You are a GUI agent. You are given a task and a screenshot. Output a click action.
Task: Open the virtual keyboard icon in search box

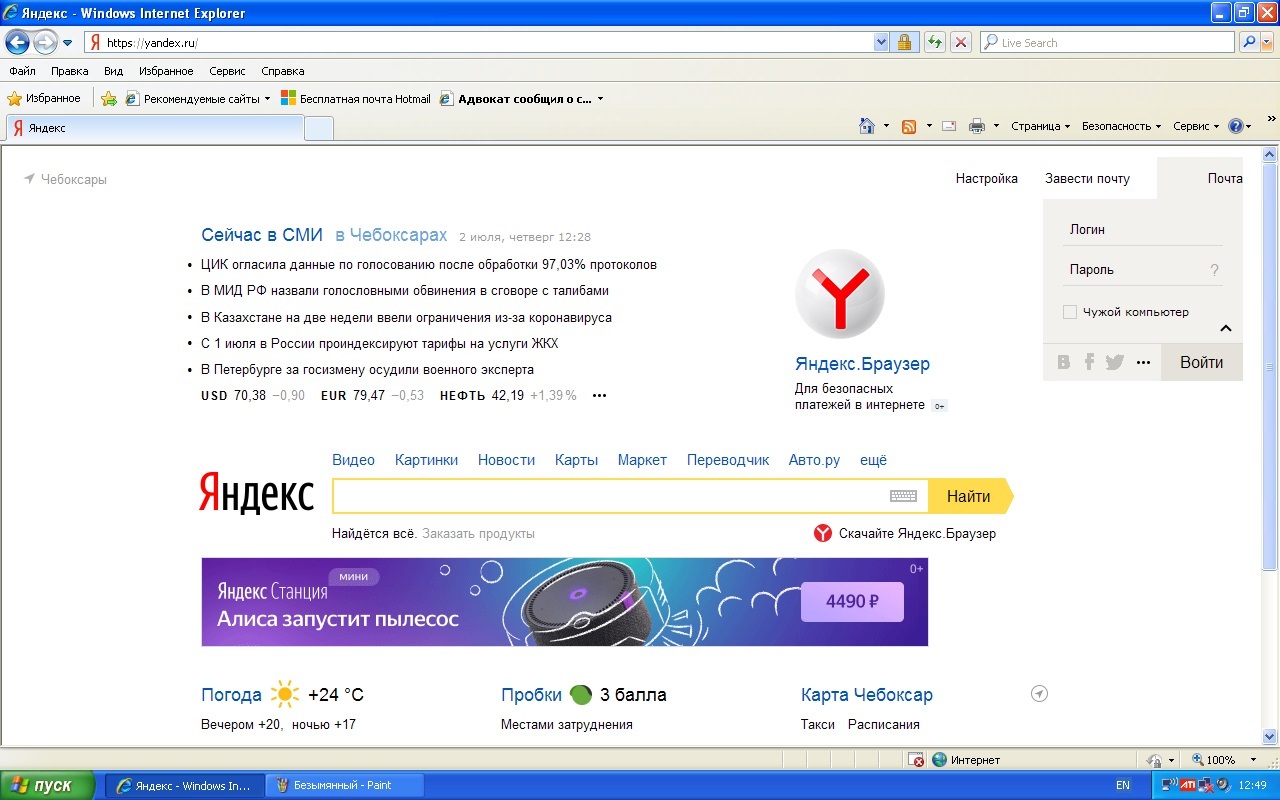coord(903,496)
